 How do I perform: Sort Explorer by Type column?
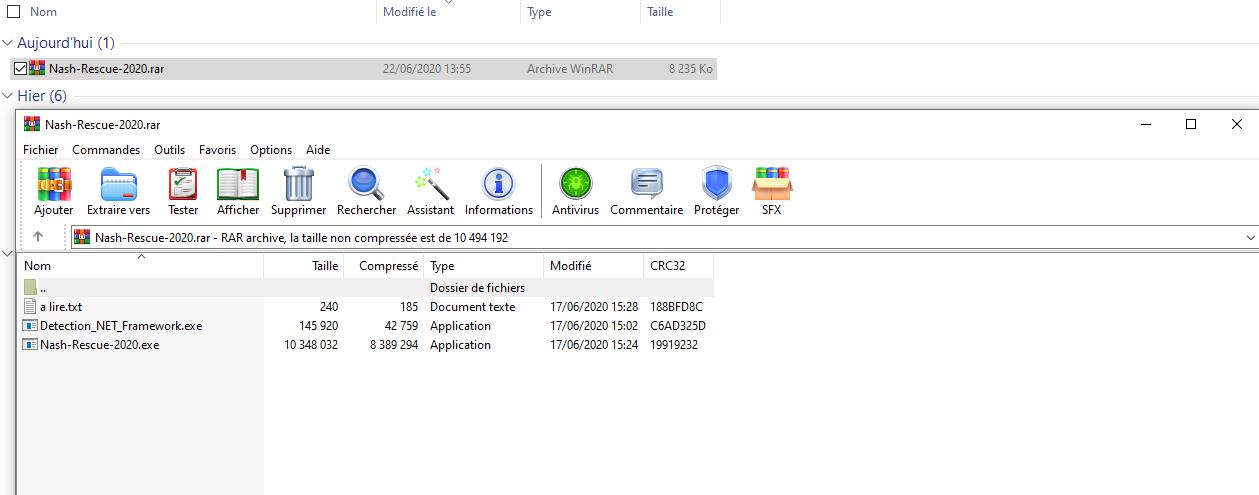pyautogui.click(x=580, y=12)
